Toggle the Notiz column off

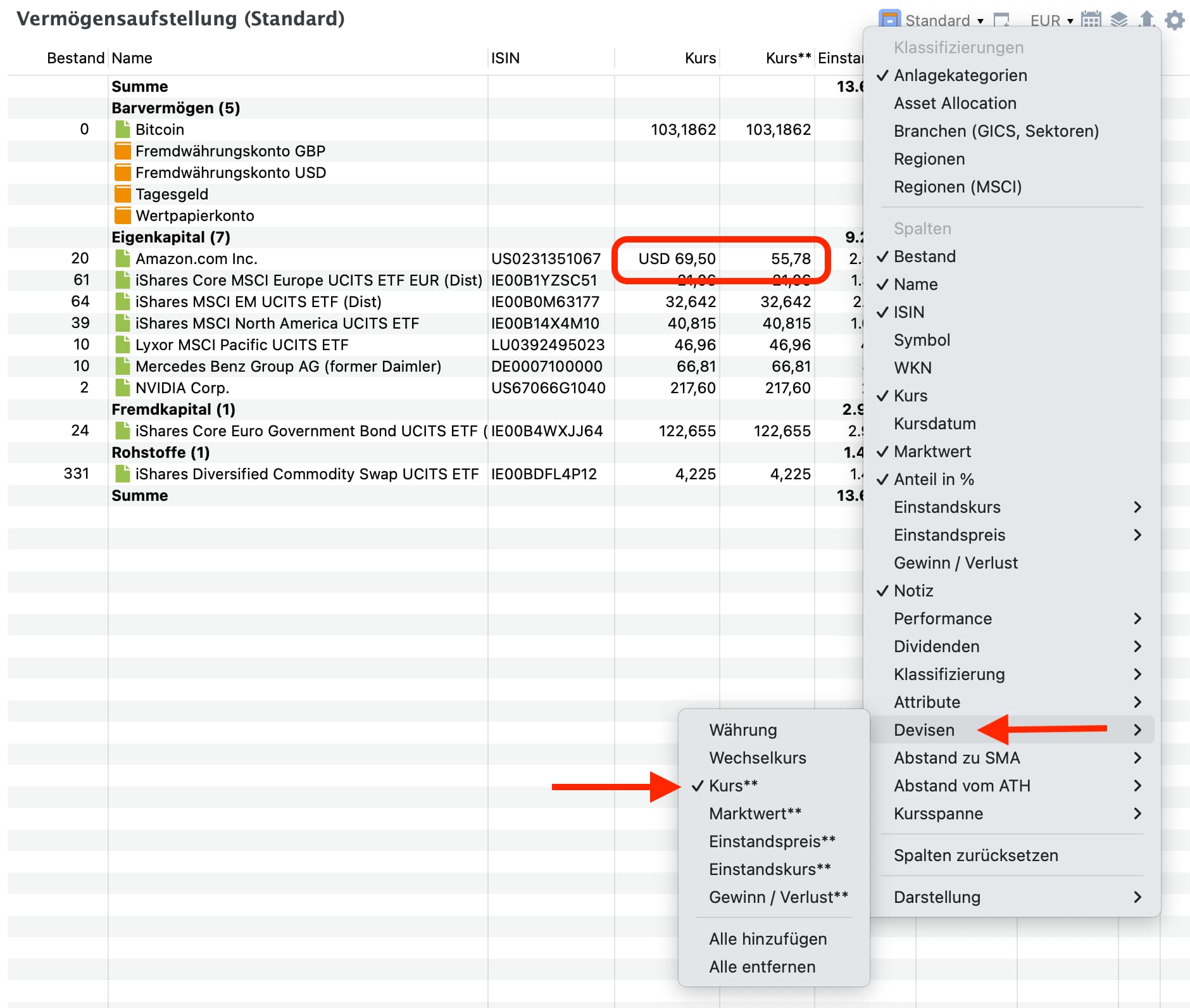(x=1011, y=591)
